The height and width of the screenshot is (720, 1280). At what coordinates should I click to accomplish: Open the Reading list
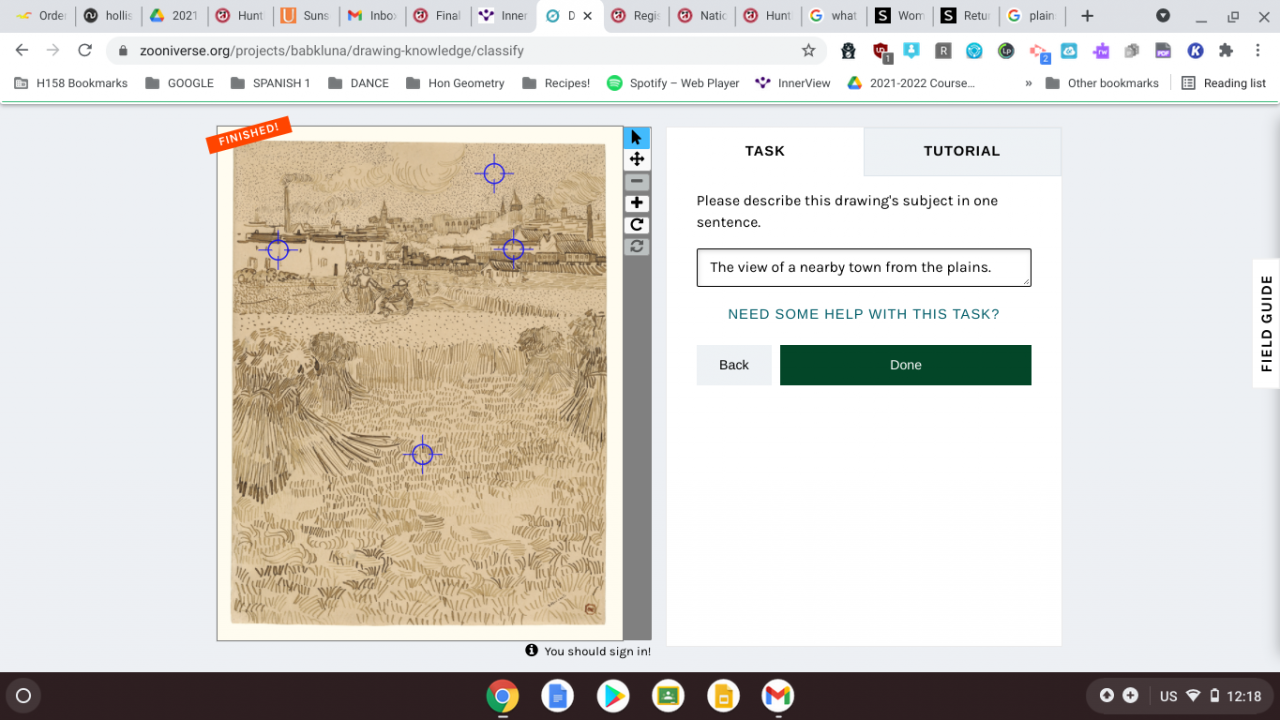tap(1224, 83)
